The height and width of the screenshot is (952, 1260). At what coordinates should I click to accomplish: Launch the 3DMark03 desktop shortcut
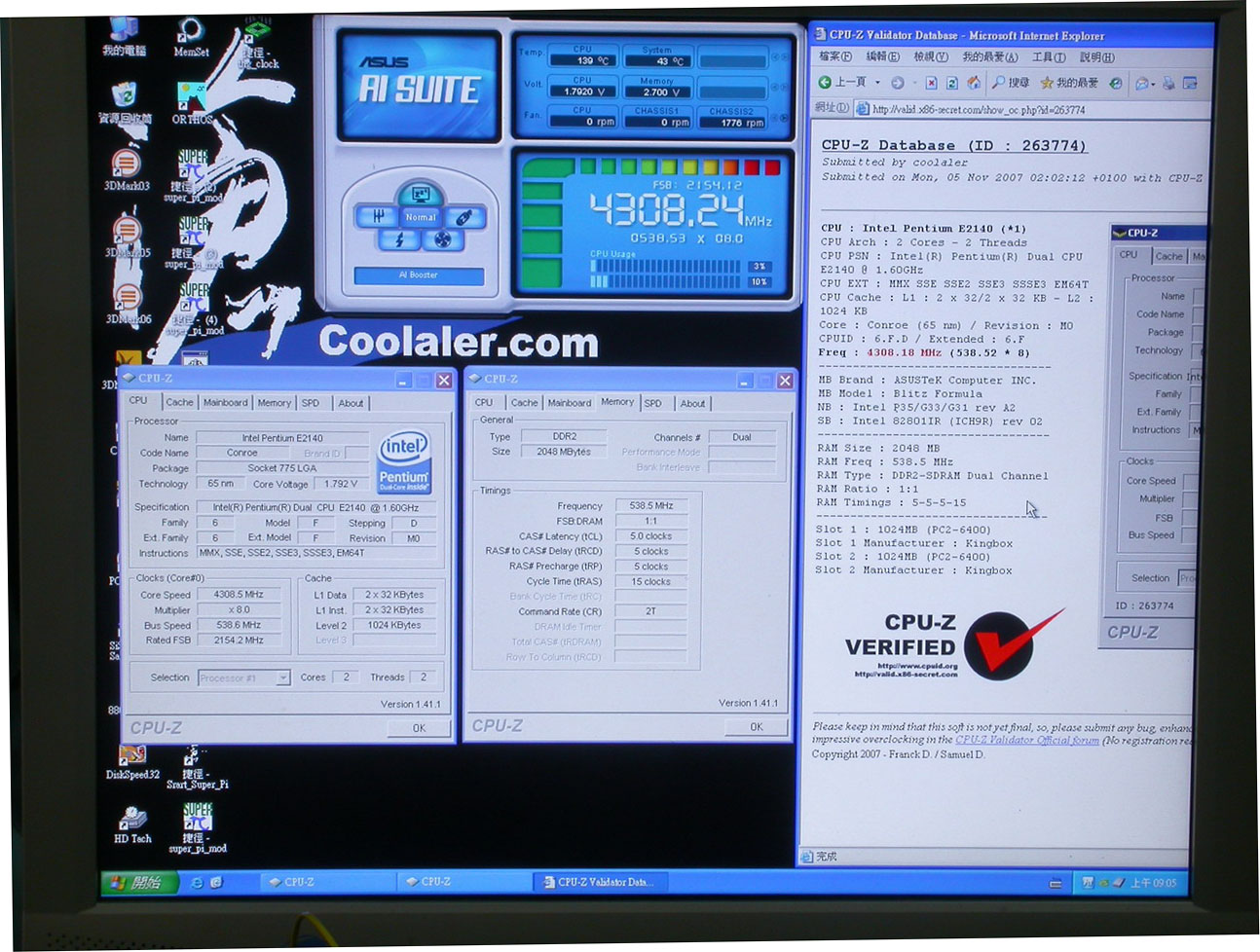(127, 168)
